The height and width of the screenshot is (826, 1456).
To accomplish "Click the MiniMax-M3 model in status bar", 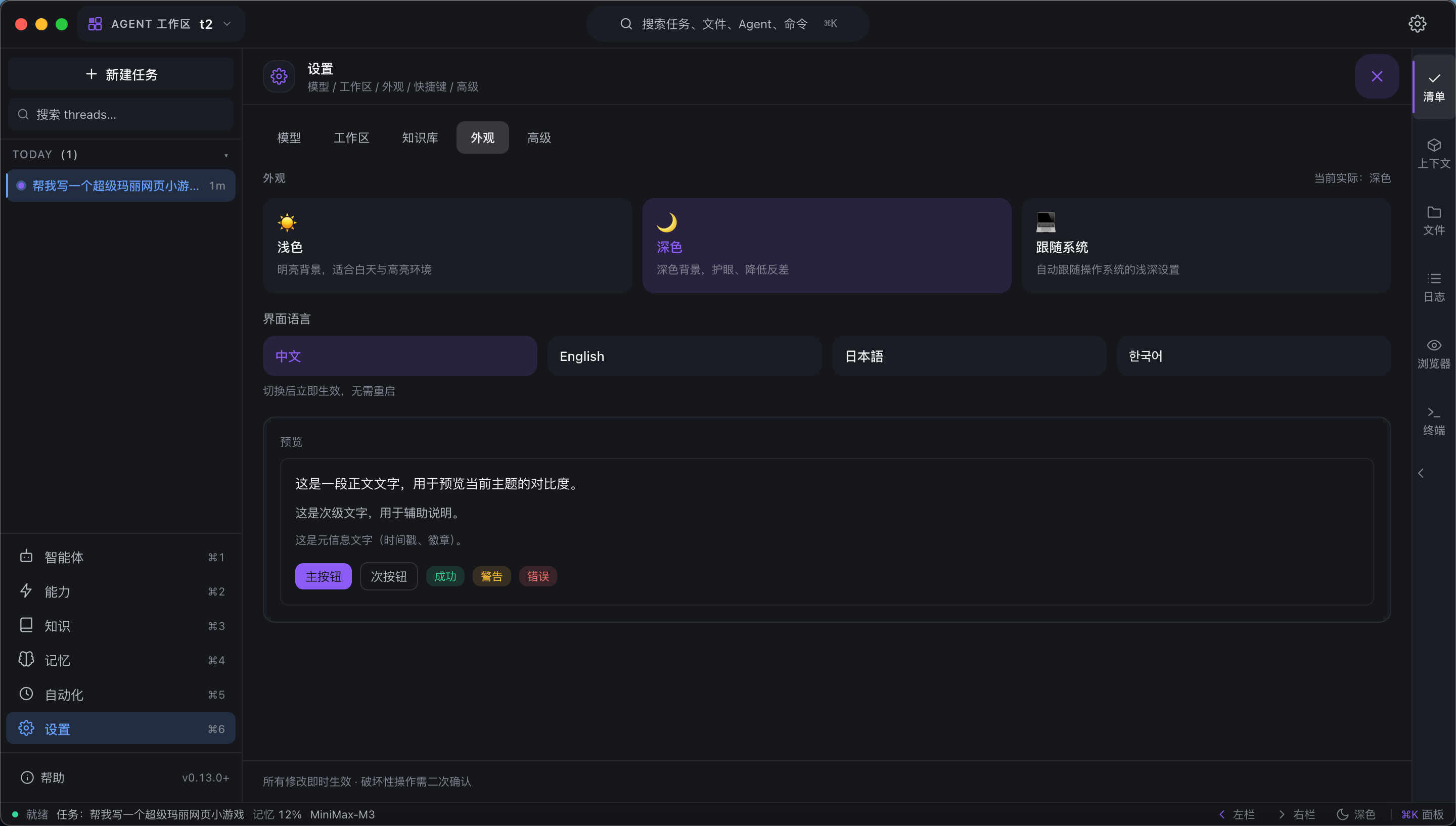I will [x=343, y=815].
